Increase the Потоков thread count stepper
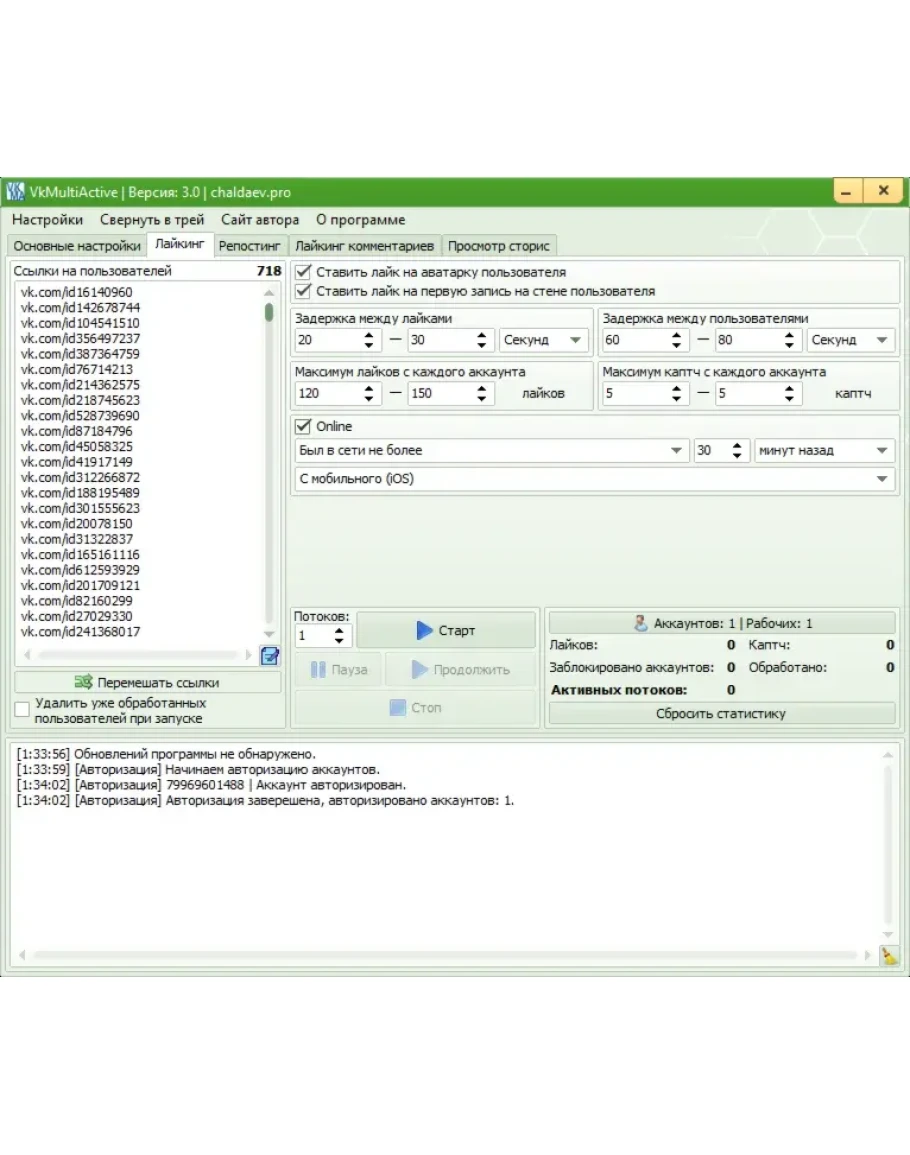Screen dimensions: 910x1155 [x=339, y=631]
